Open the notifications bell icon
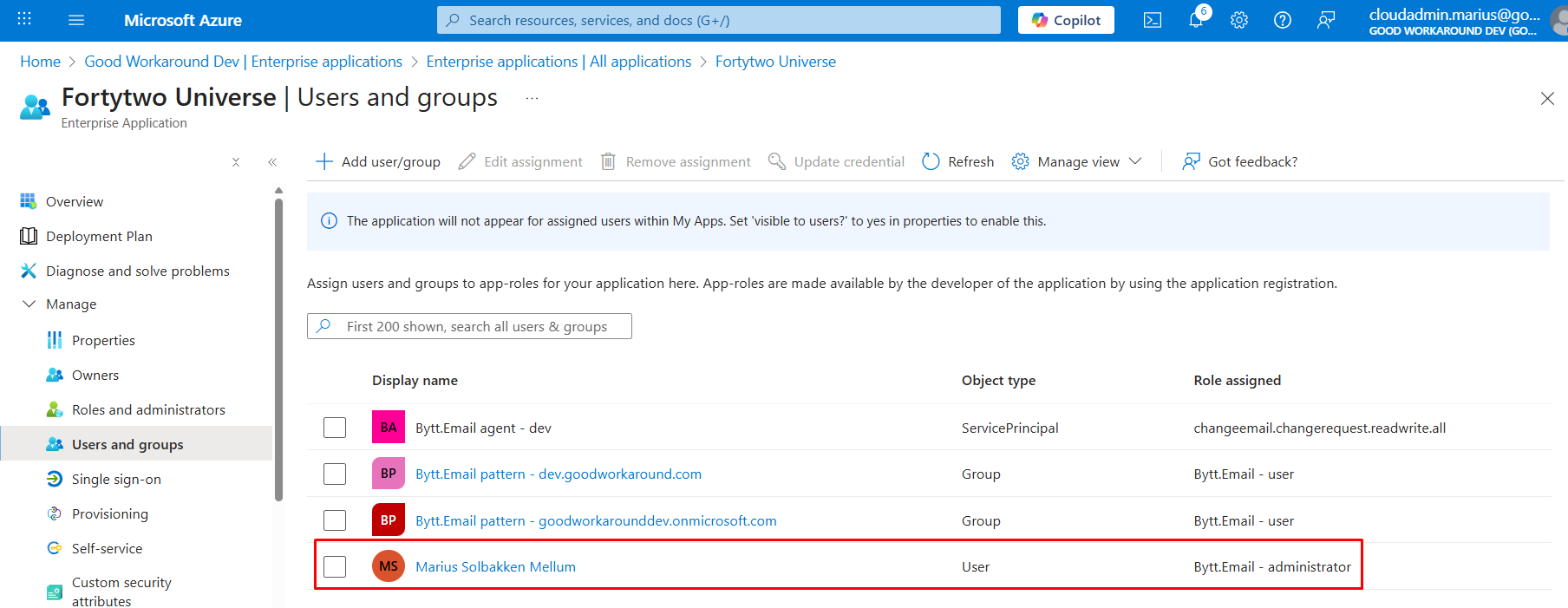This screenshot has width=1568, height=608. pyautogui.click(x=1196, y=20)
